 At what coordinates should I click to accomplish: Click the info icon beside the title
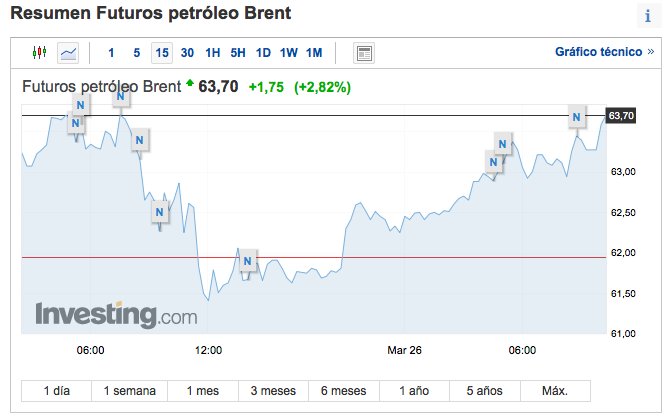647,17
